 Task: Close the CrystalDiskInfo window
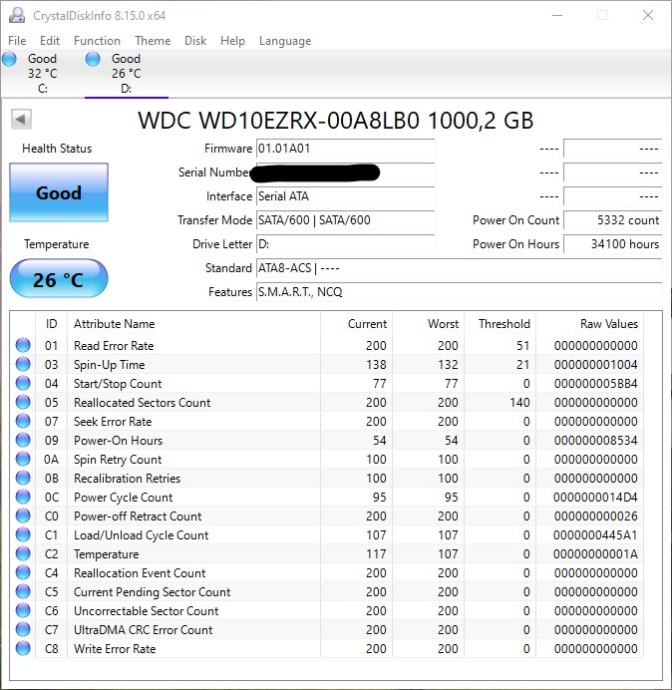648,15
